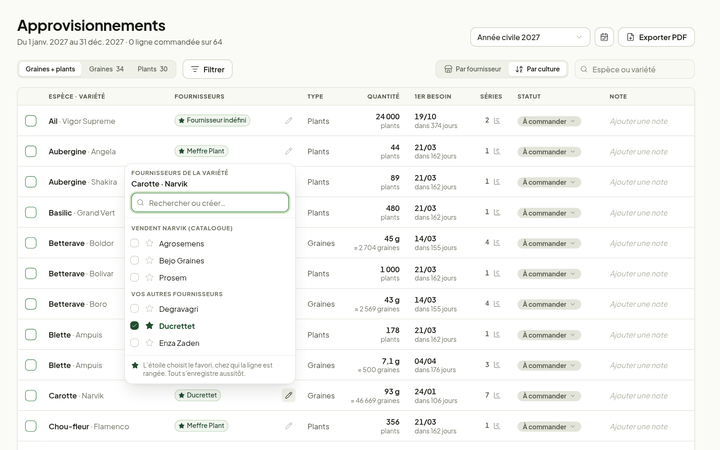Switch to Graines + plants tab
Screen dimensions: 720x450
(x=50, y=69)
